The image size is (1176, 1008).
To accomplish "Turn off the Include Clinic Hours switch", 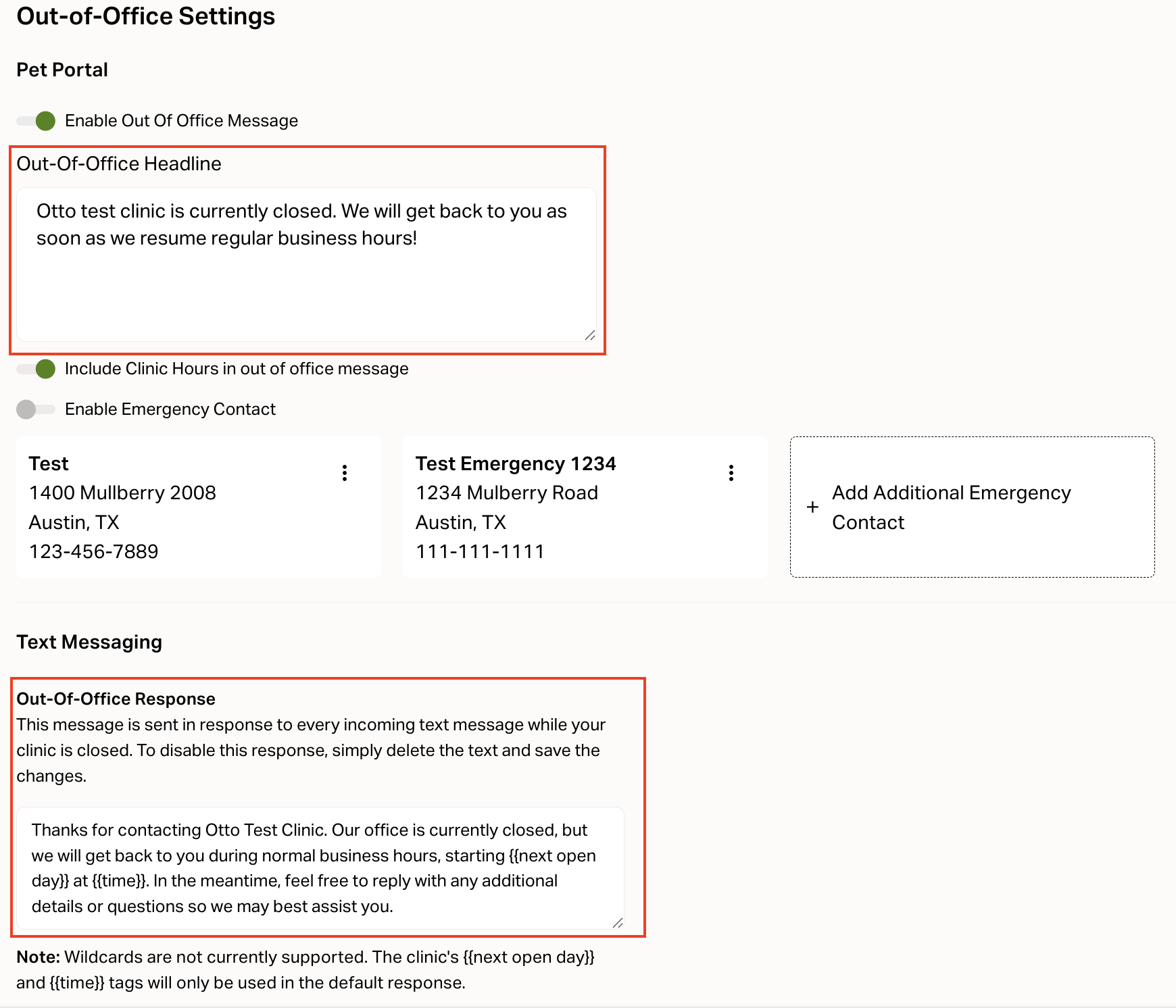I will 36,369.
